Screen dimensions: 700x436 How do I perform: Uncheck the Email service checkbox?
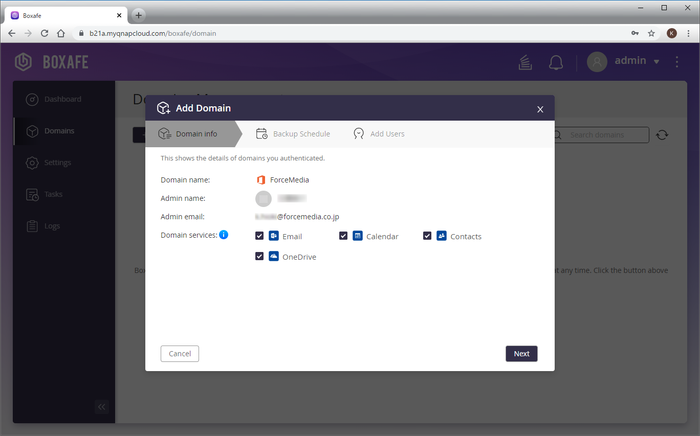pyautogui.click(x=259, y=236)
